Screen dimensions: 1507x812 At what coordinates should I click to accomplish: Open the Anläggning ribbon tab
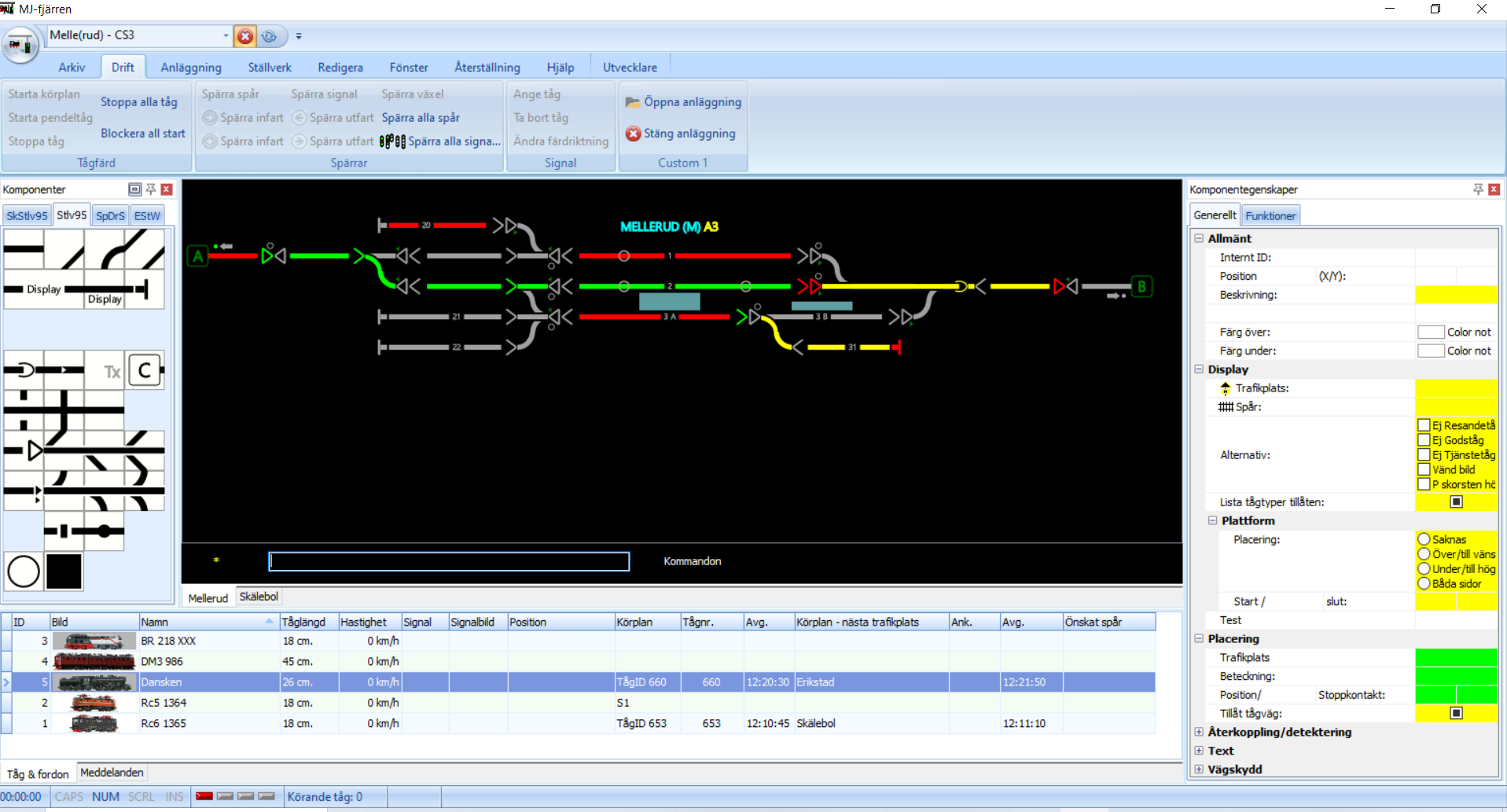[191, 68]
